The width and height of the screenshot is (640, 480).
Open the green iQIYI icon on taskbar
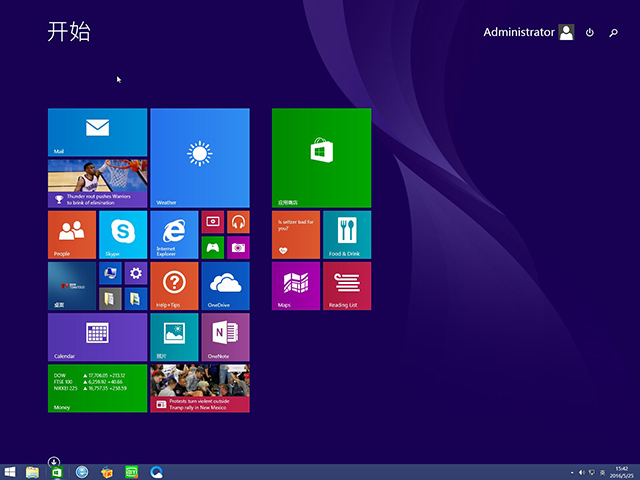(x=131, y=472)
